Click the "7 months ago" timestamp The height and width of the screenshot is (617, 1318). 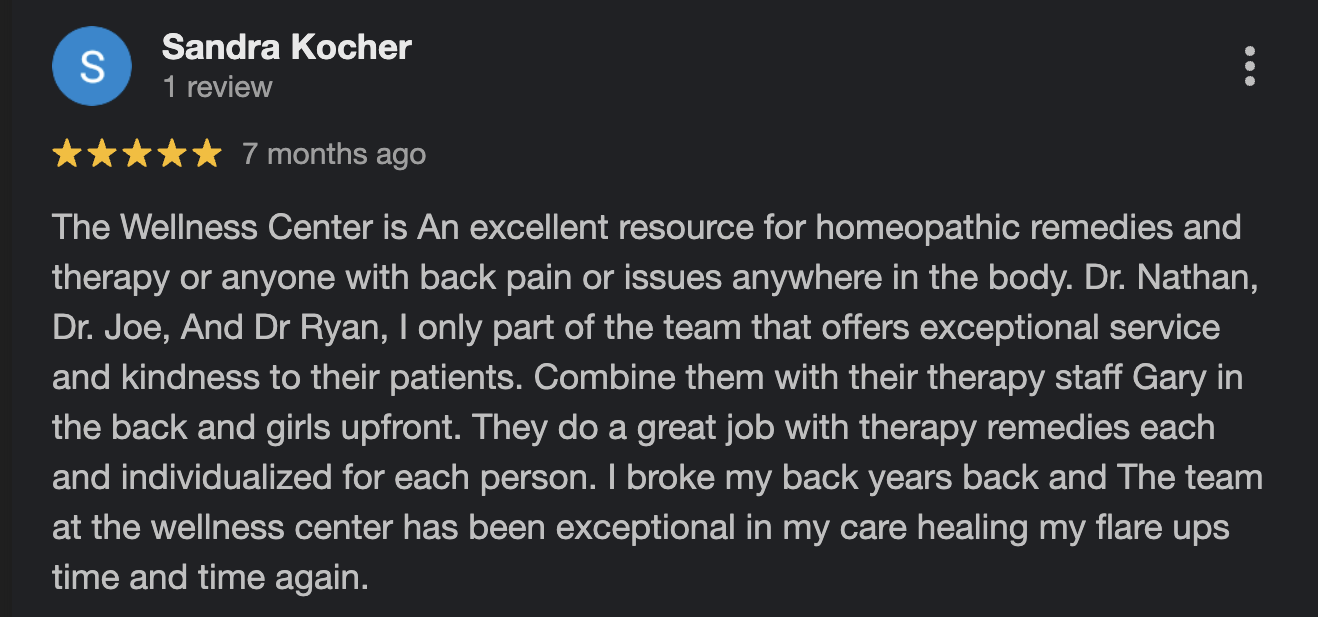[334, 154]
